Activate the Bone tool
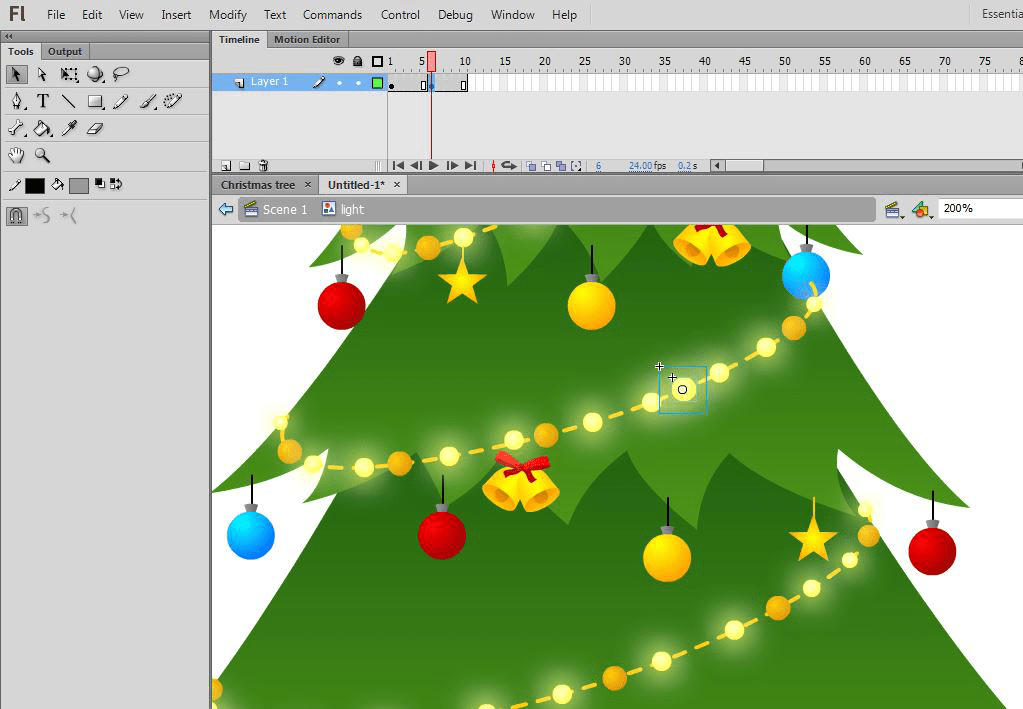 coord(15,128)
